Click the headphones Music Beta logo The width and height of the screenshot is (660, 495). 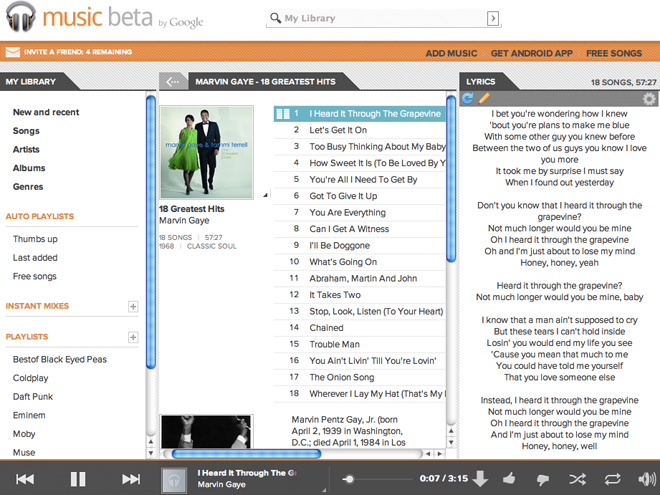[21, 16]
